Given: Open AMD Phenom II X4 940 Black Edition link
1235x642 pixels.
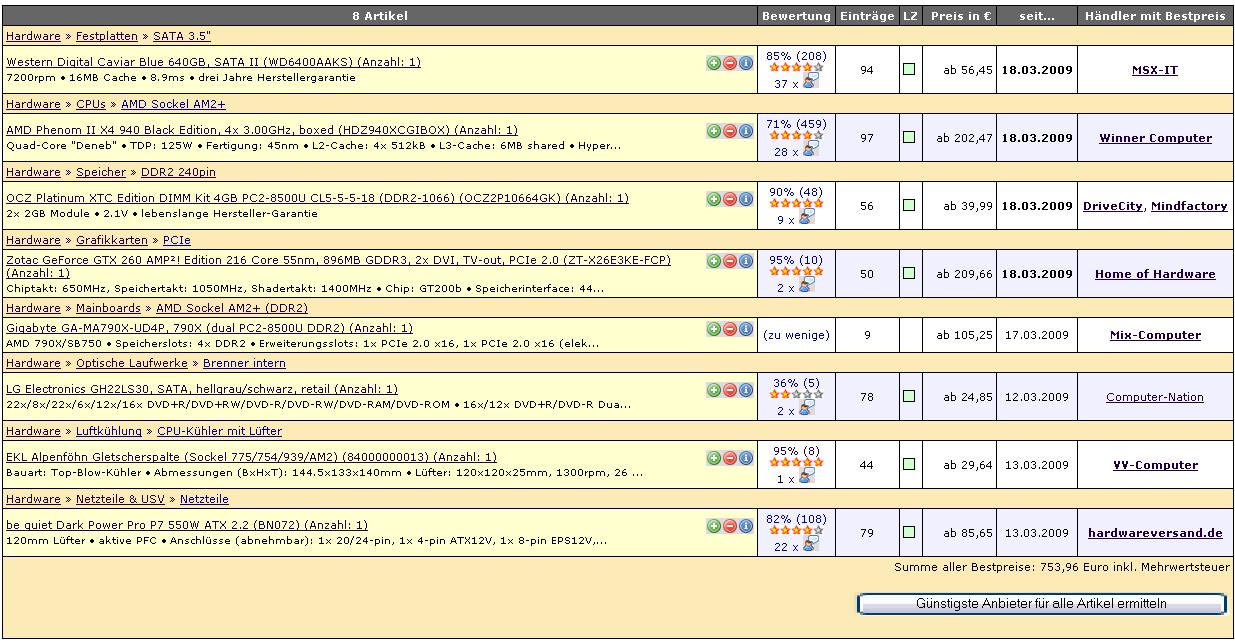Looking at the screenshot, I should (262, 130).
